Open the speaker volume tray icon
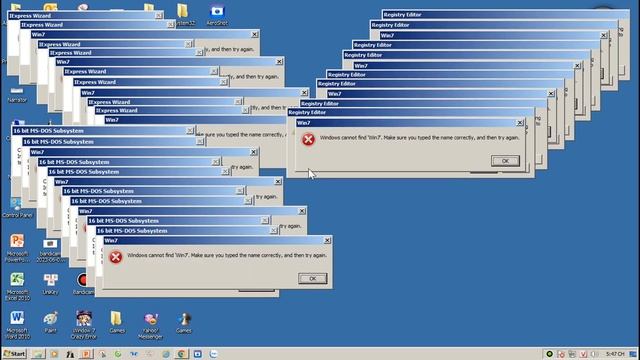This screenshot has height=360, width=640. pos(594,354)
